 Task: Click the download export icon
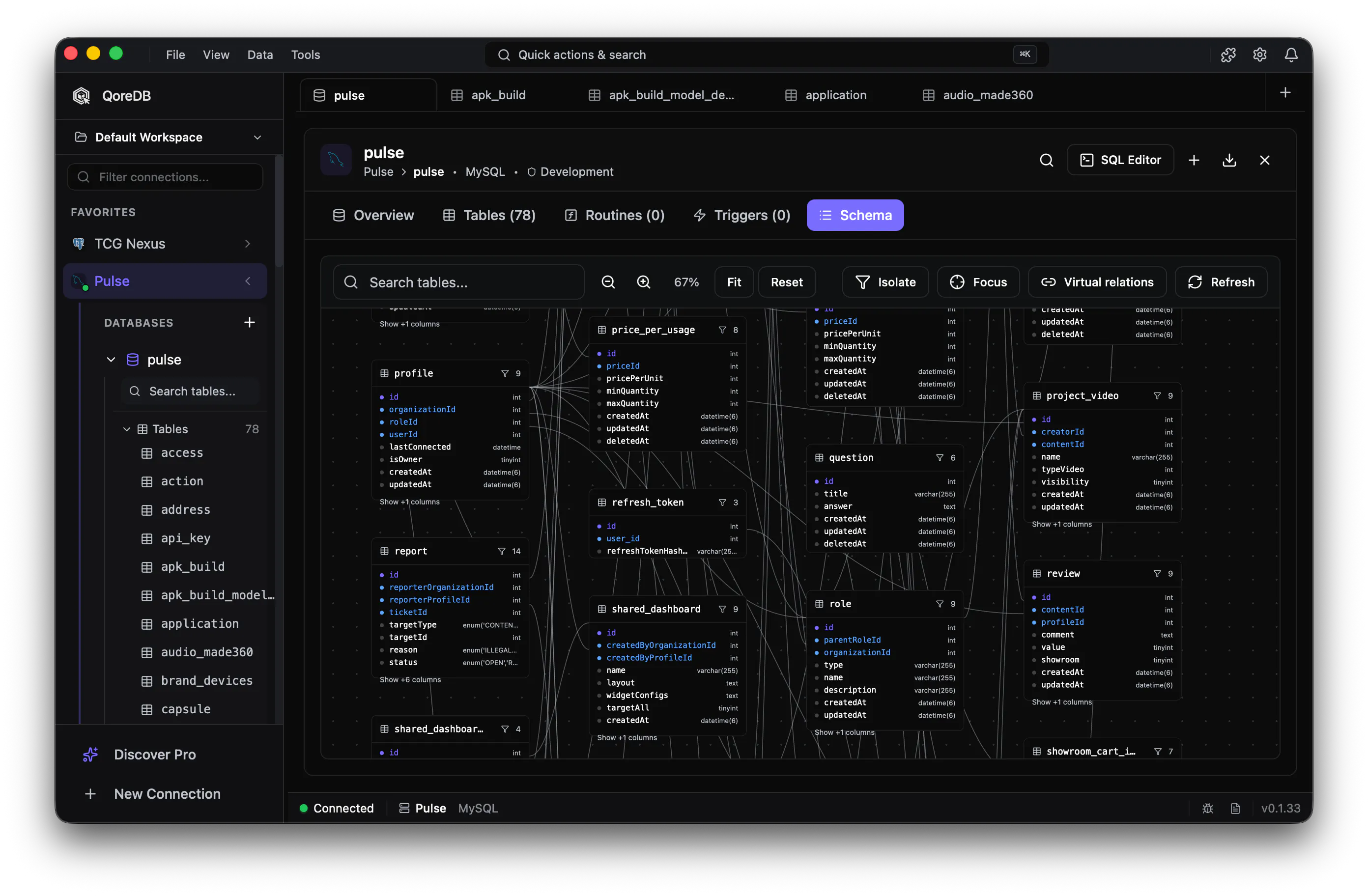1229,160
